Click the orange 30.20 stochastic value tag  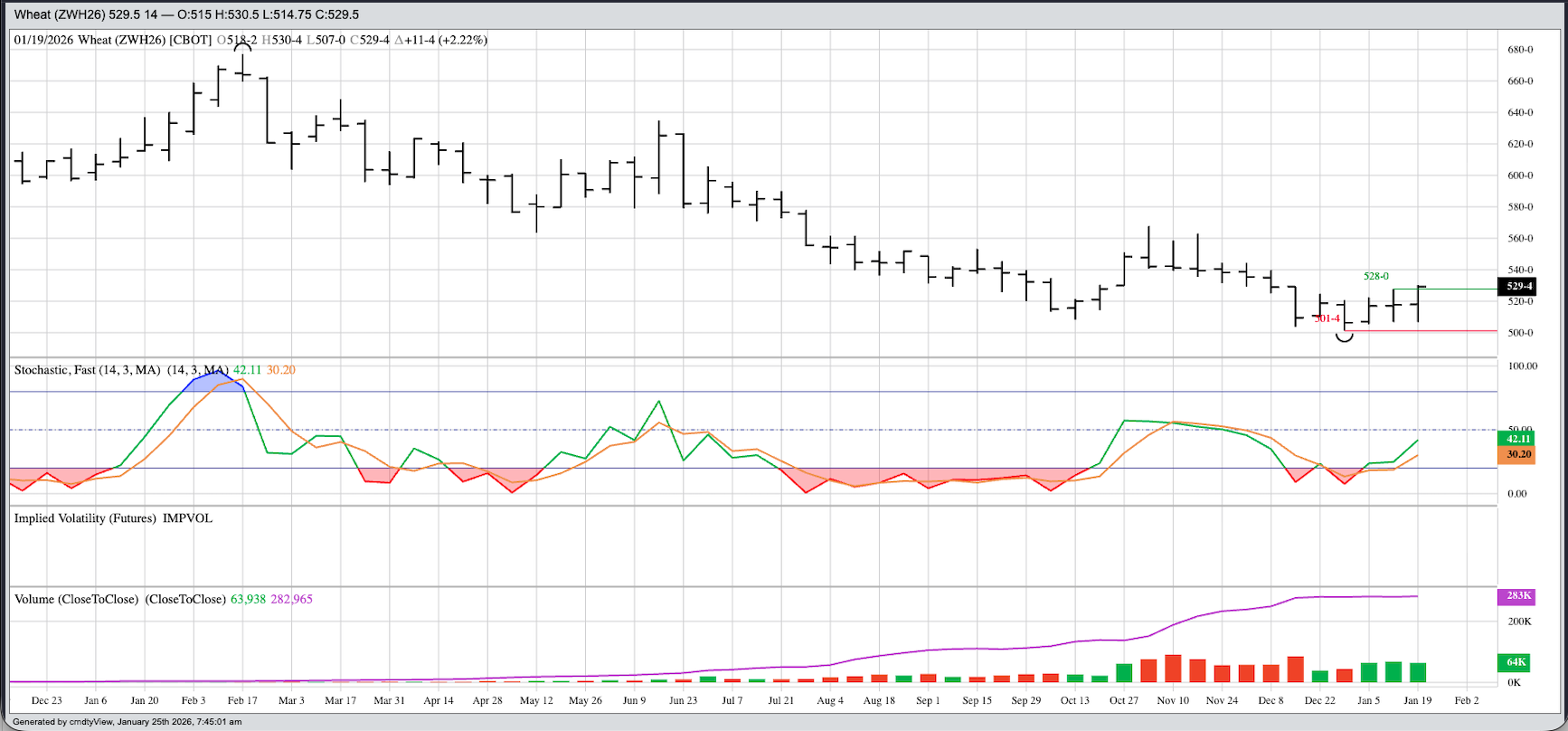point(1518,454)
